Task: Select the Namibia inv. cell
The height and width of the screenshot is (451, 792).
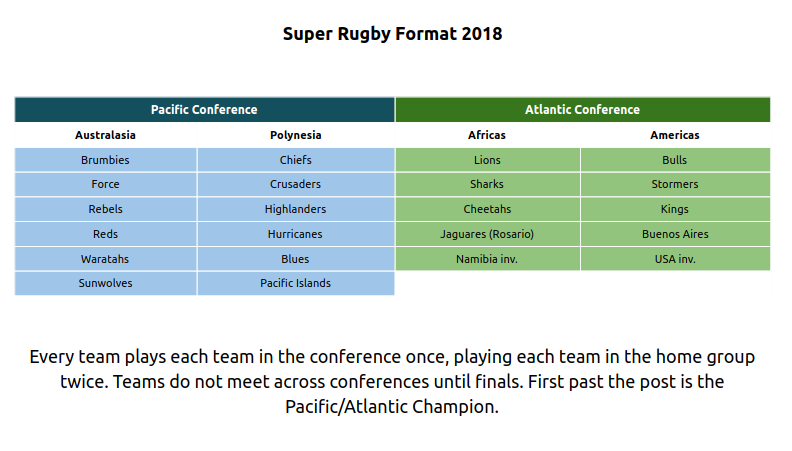Action: point(487,259)
